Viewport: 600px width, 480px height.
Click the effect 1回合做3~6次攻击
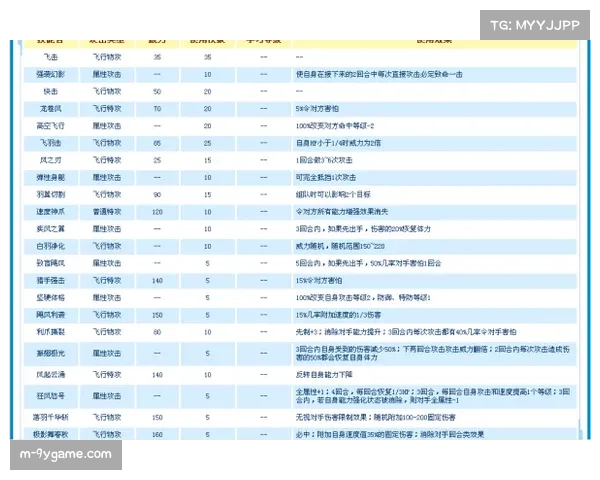click(x=324, y=160)
